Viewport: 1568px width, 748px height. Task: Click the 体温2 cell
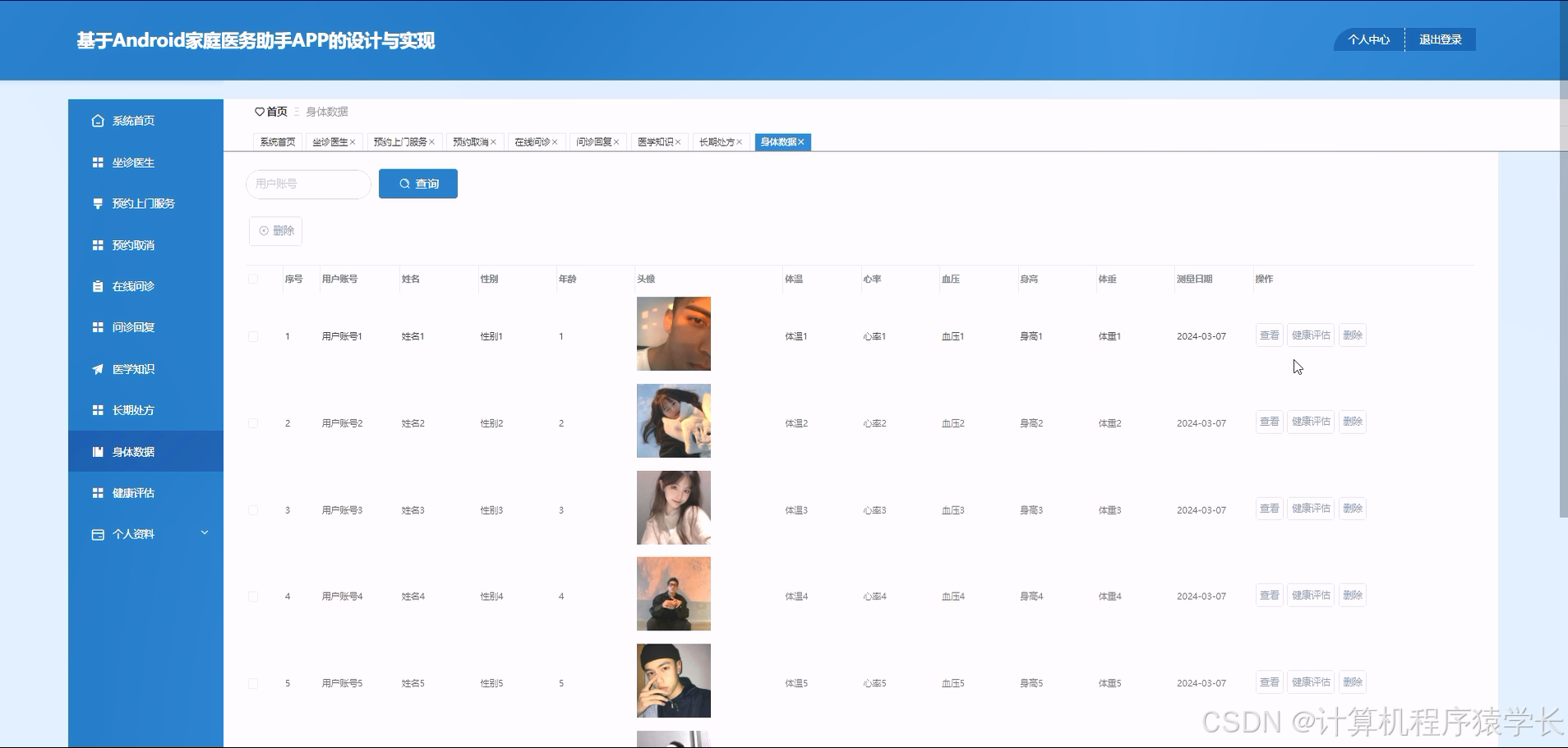[796, 423]
